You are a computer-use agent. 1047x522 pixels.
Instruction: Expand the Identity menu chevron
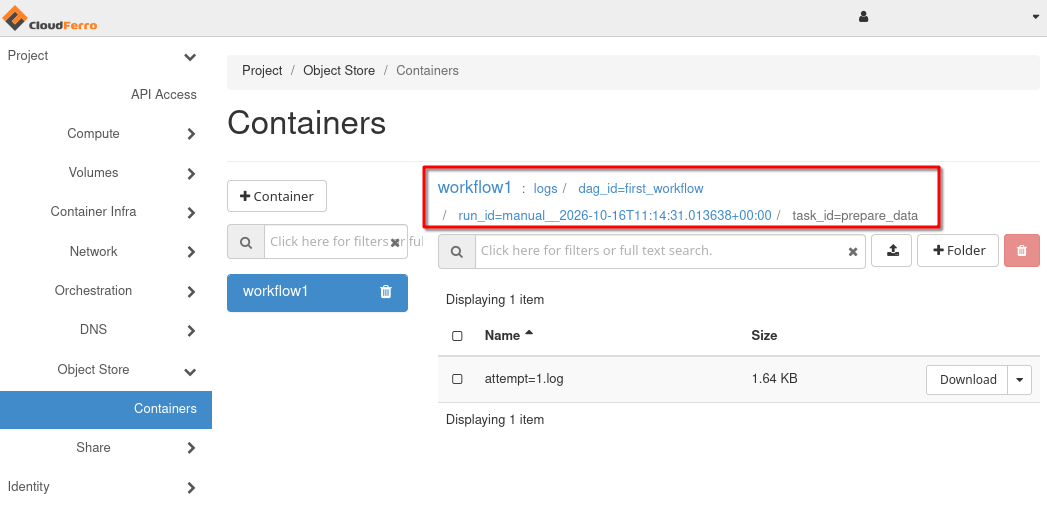click(191, 487)
